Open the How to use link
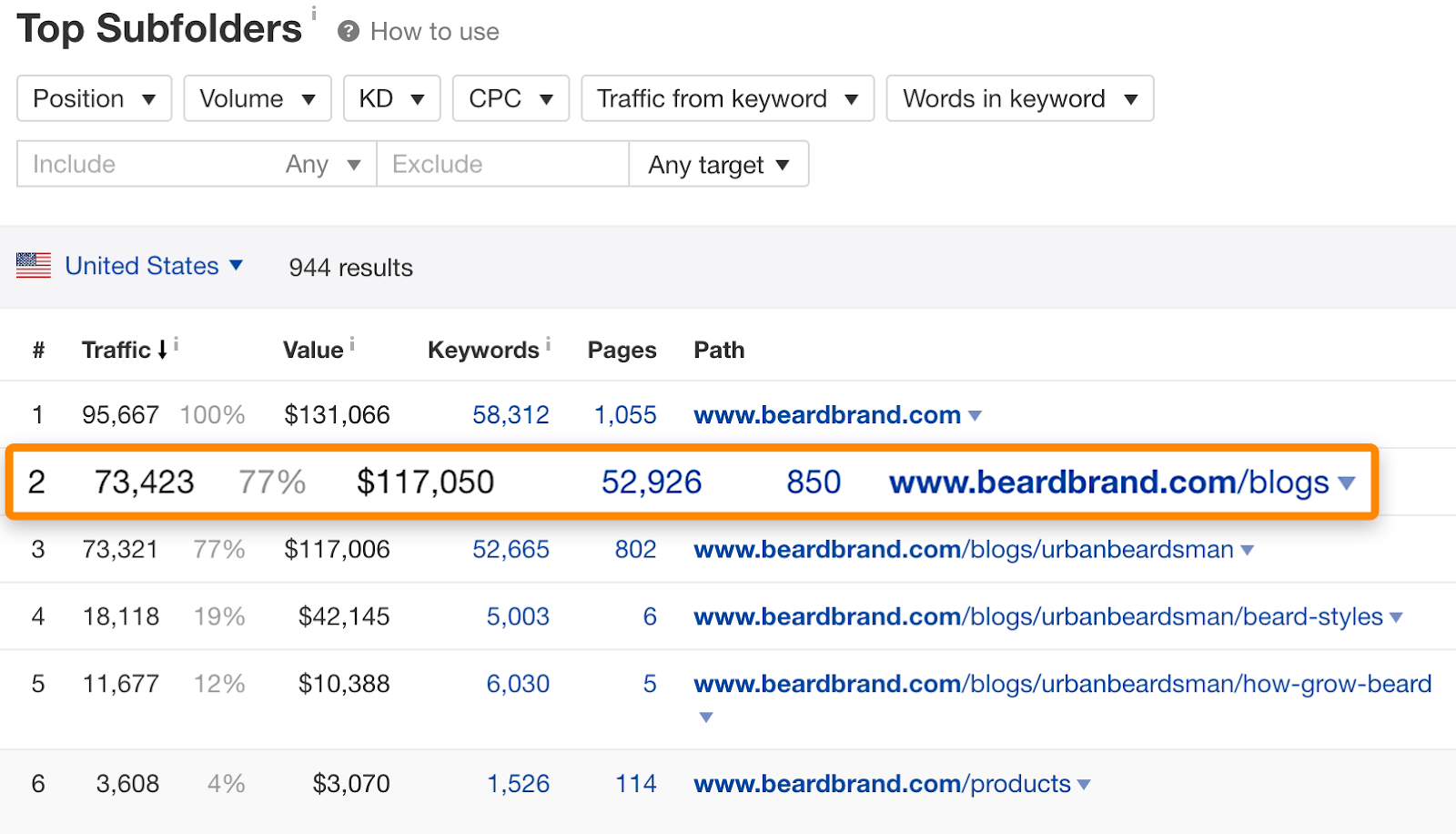The width and height of the screenshot is (1456, 834). pos(435,32)
